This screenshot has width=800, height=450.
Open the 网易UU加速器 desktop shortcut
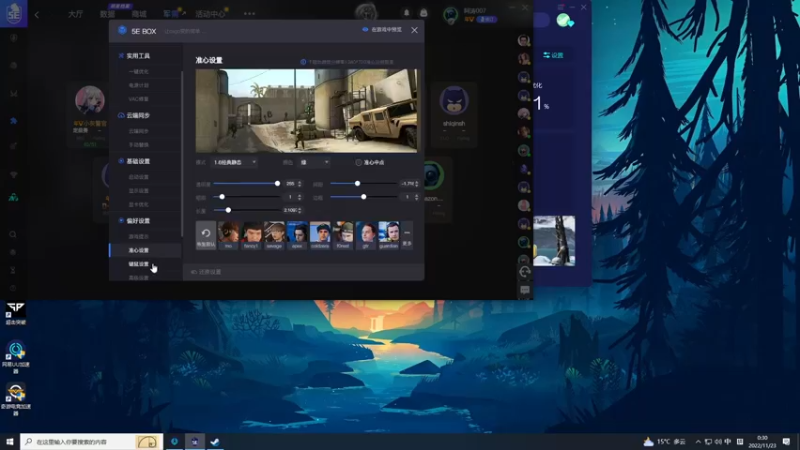[16, 357]
